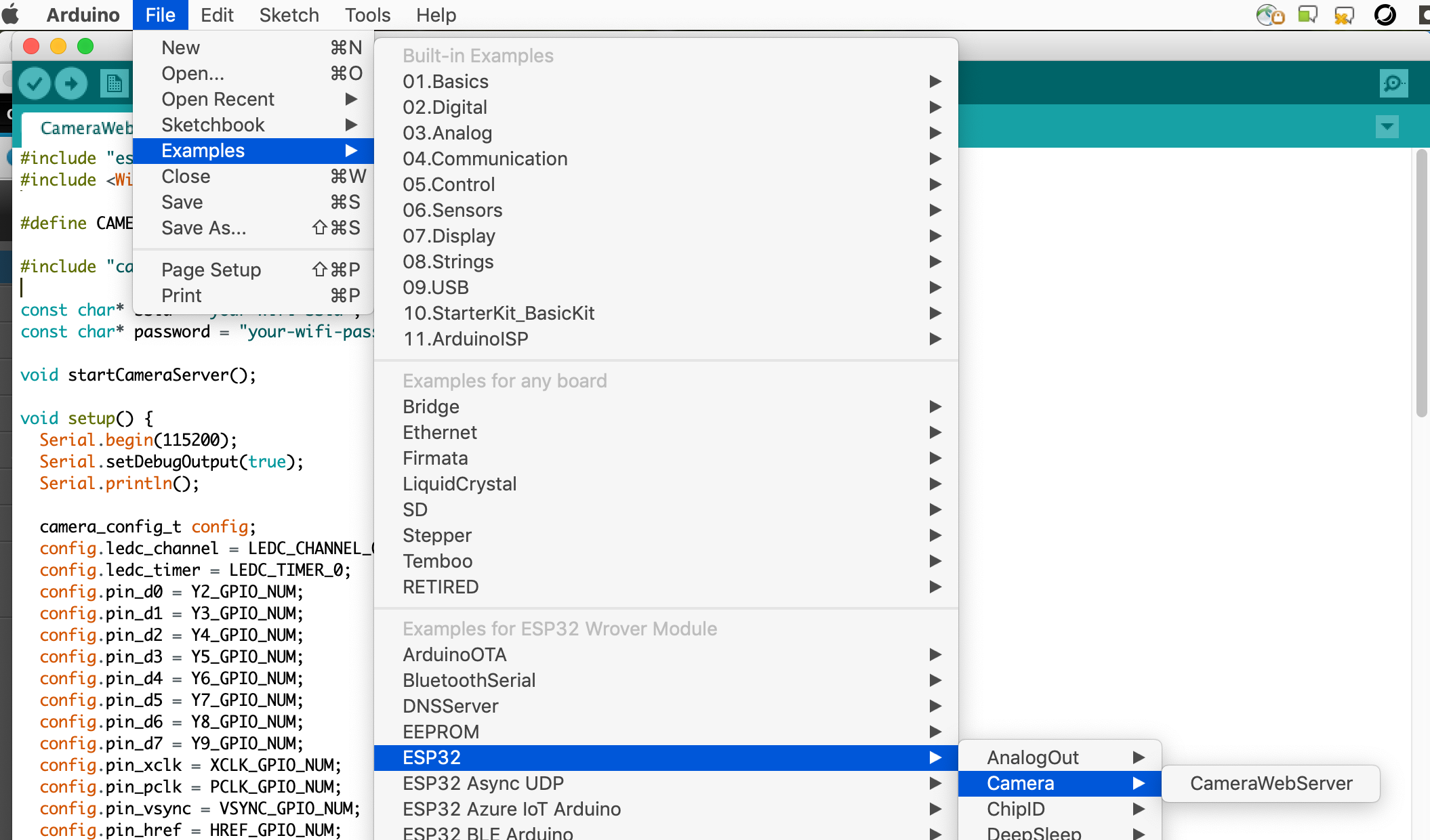Choose Print from the File menu
The height and width of the screenshot is (840, 1430).
pos(253,295)
